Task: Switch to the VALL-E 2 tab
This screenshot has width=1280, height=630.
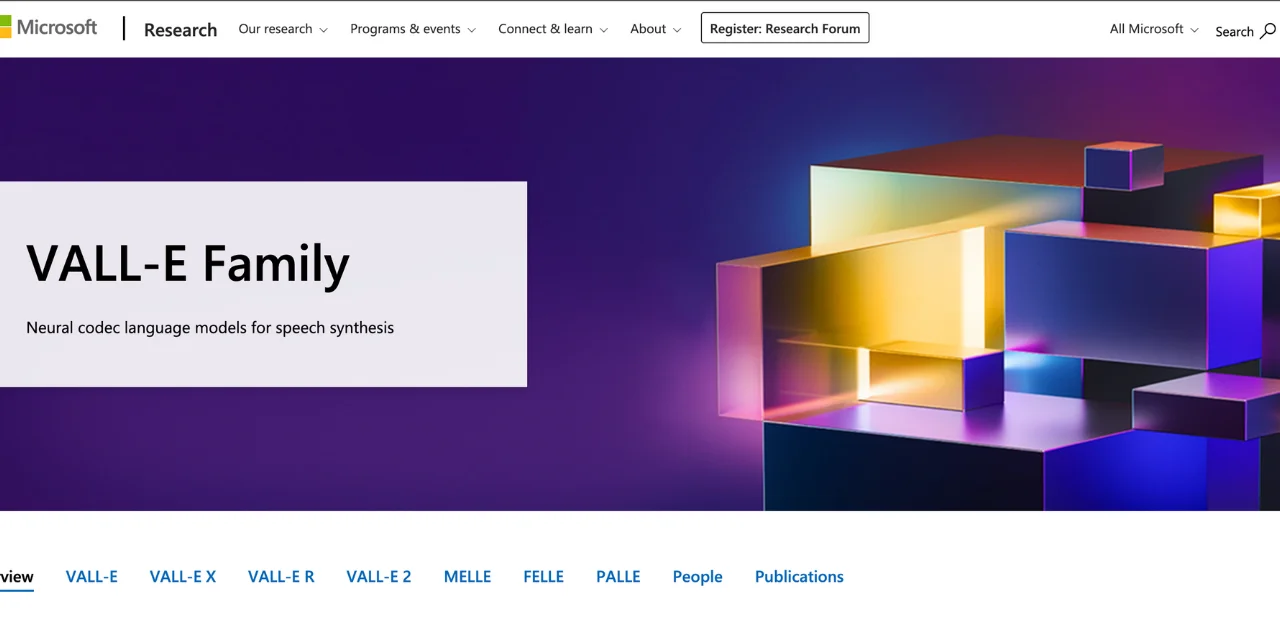Action: click(x=379, y=577)
